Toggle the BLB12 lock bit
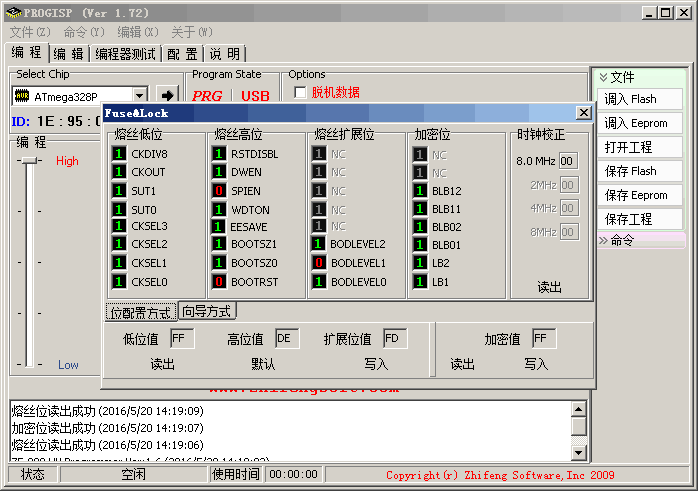The width and height of the screenshot is (698, 491). point(420,191)
